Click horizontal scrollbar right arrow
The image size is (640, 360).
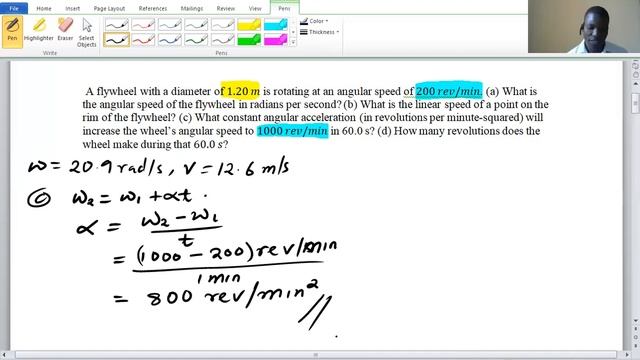click(627, 355)
